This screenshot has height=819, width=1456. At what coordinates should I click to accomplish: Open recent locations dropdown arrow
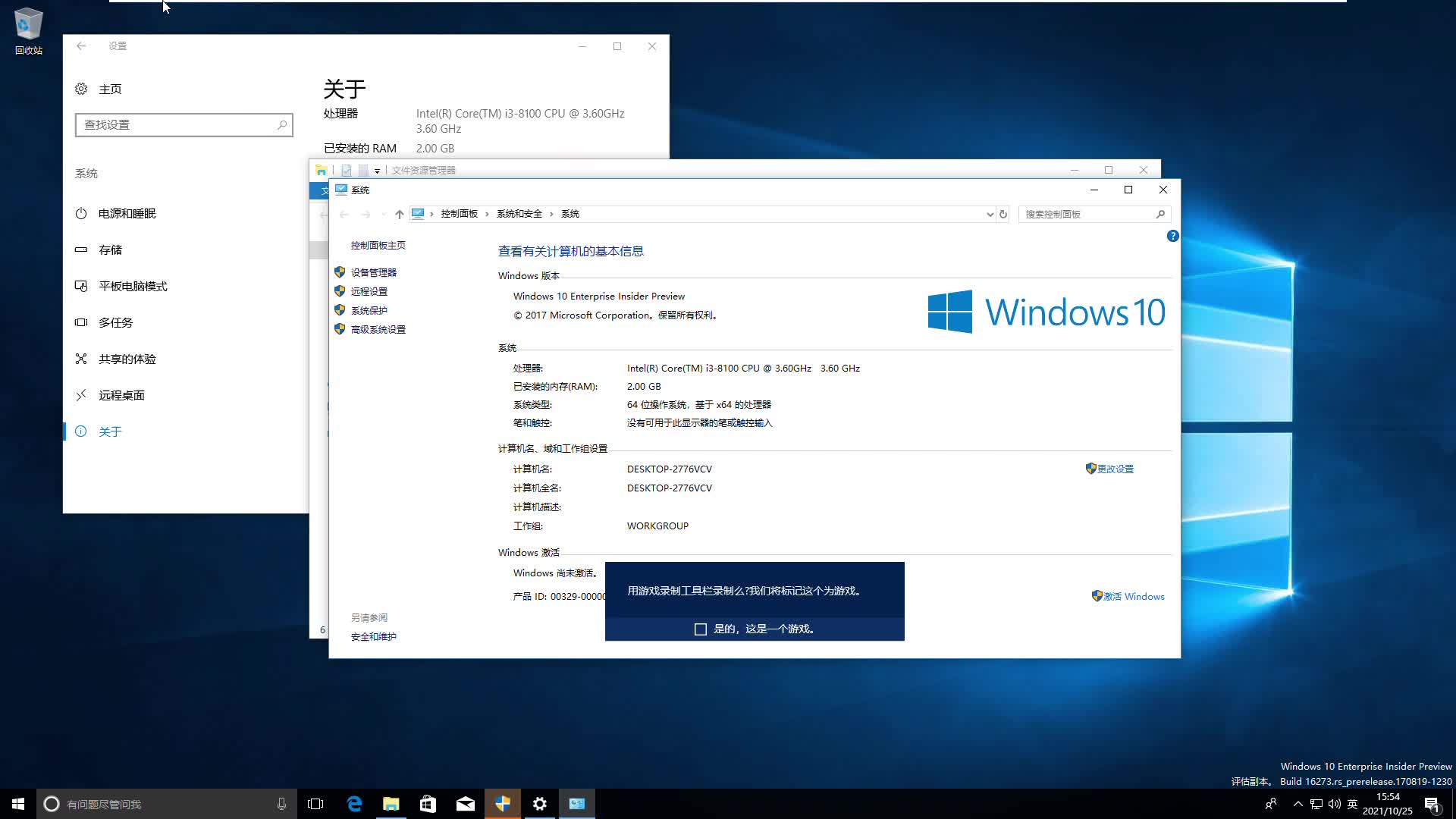tap(384, 215)
